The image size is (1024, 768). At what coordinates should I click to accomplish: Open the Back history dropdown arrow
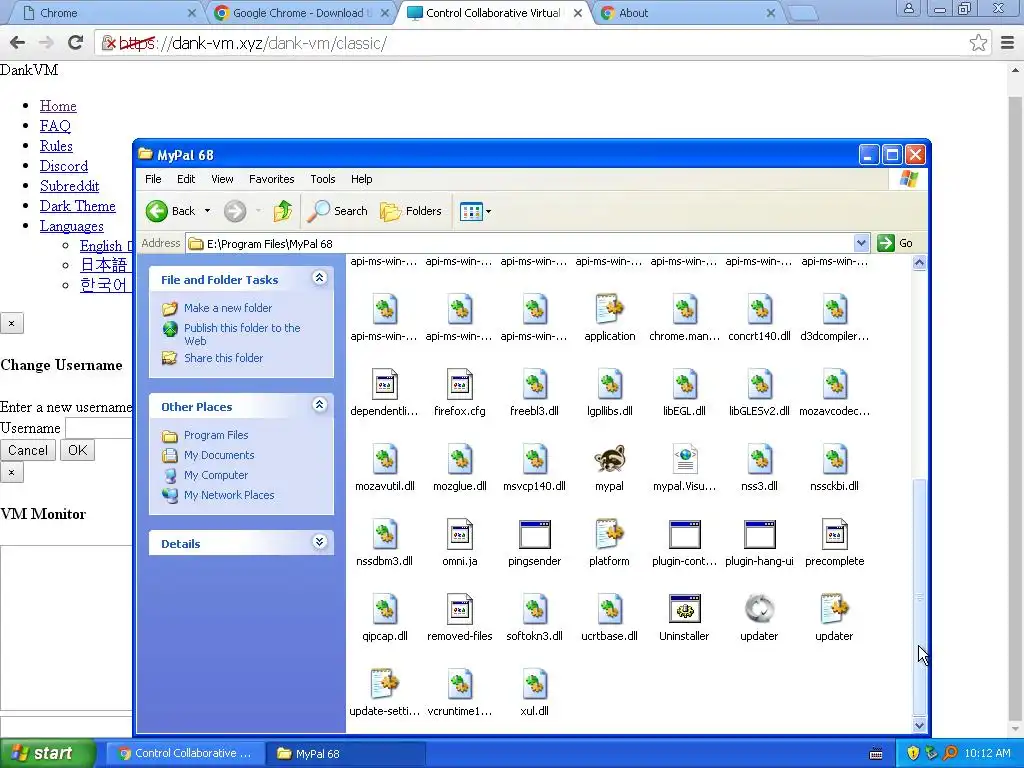207,211
